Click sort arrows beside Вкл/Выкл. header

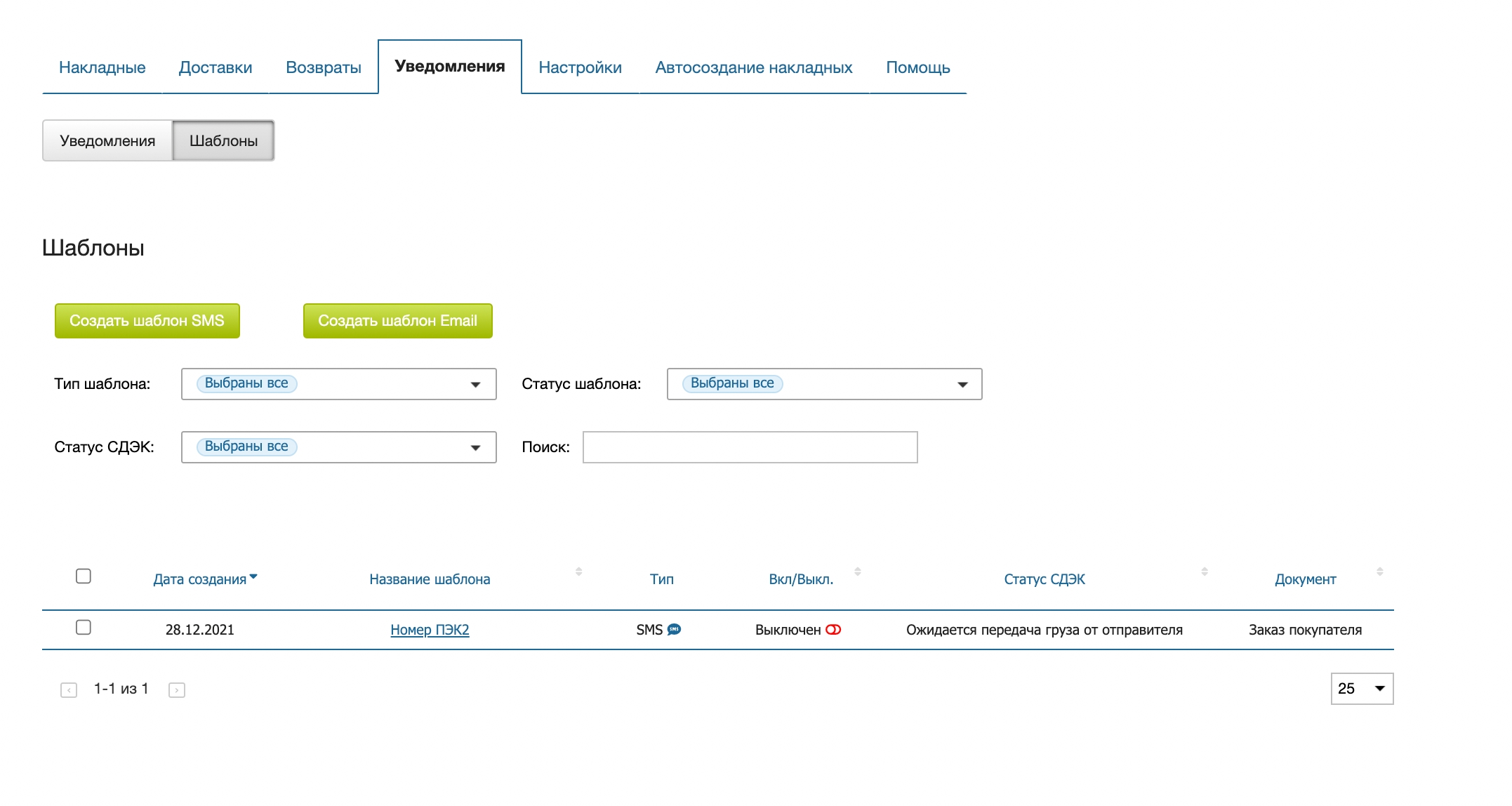point(857,572)
